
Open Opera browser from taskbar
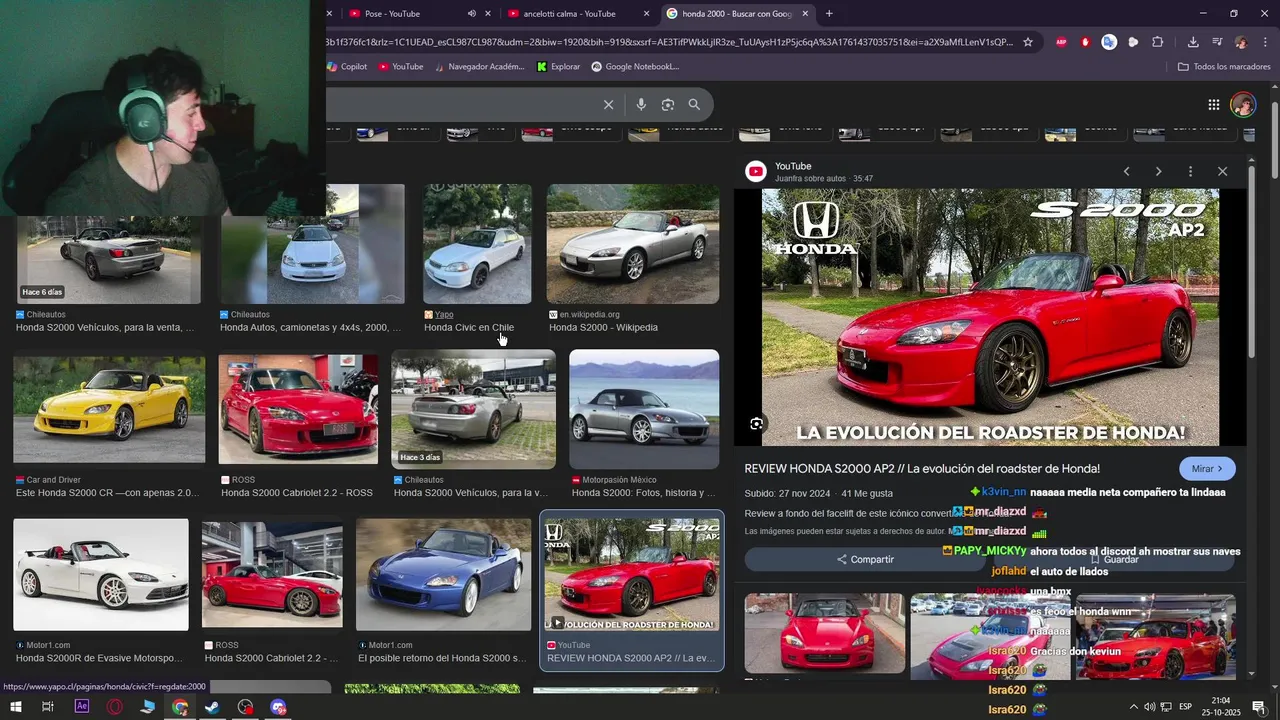click(115, 707)
